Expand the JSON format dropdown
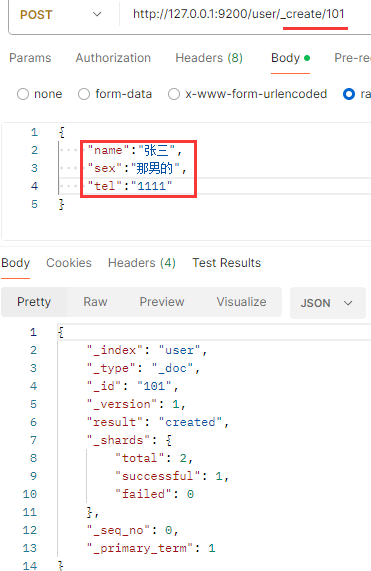The height and width of the screenshot is (571, 371). [x=328, y=303]
